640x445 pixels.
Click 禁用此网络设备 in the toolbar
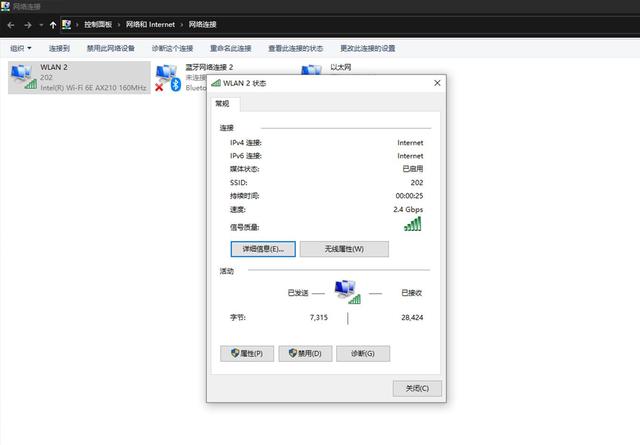pos(110,48)
